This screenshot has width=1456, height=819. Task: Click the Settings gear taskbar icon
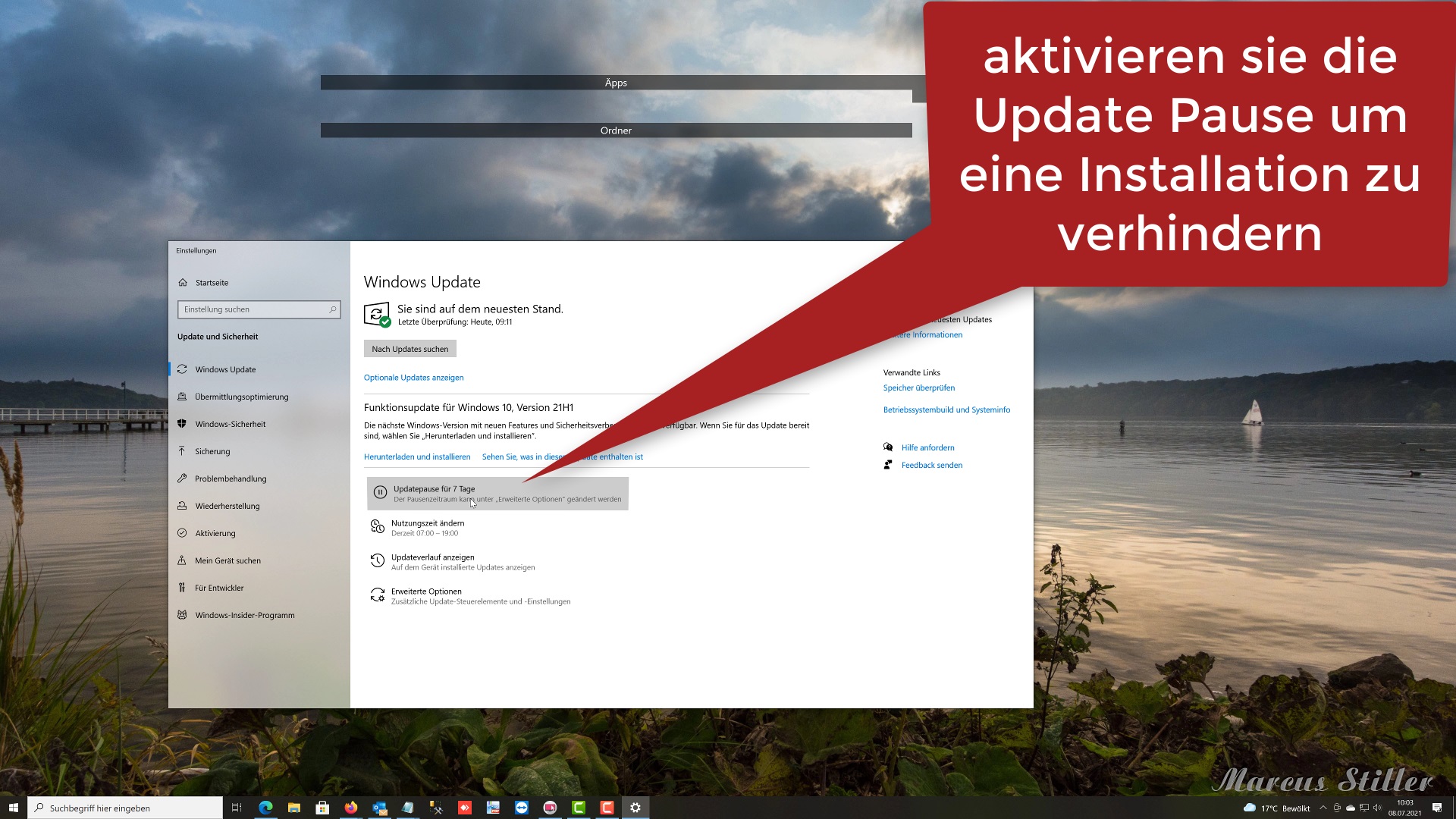click(x=635, y=808)
